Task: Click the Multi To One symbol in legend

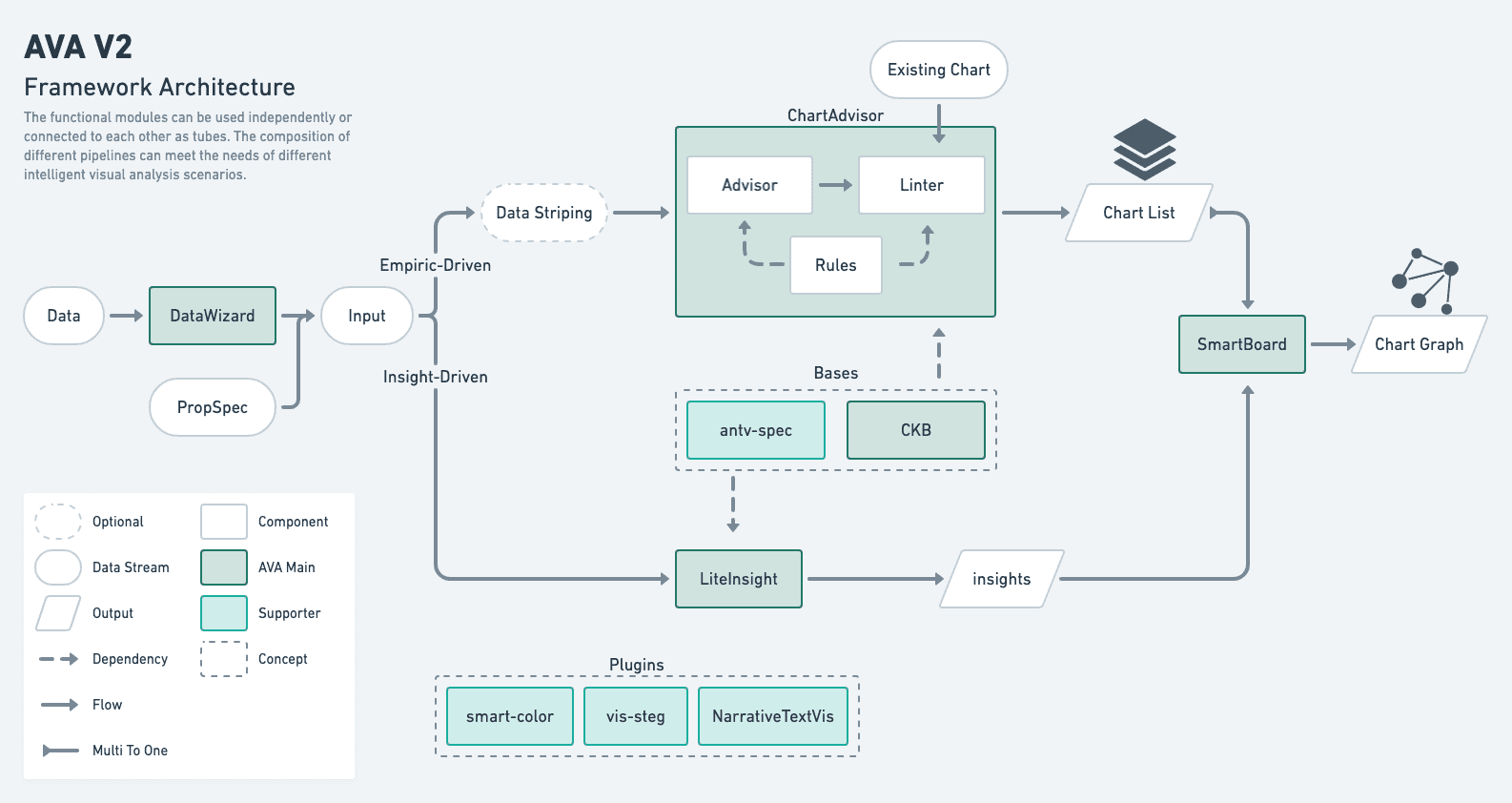Action: (60, 751)
